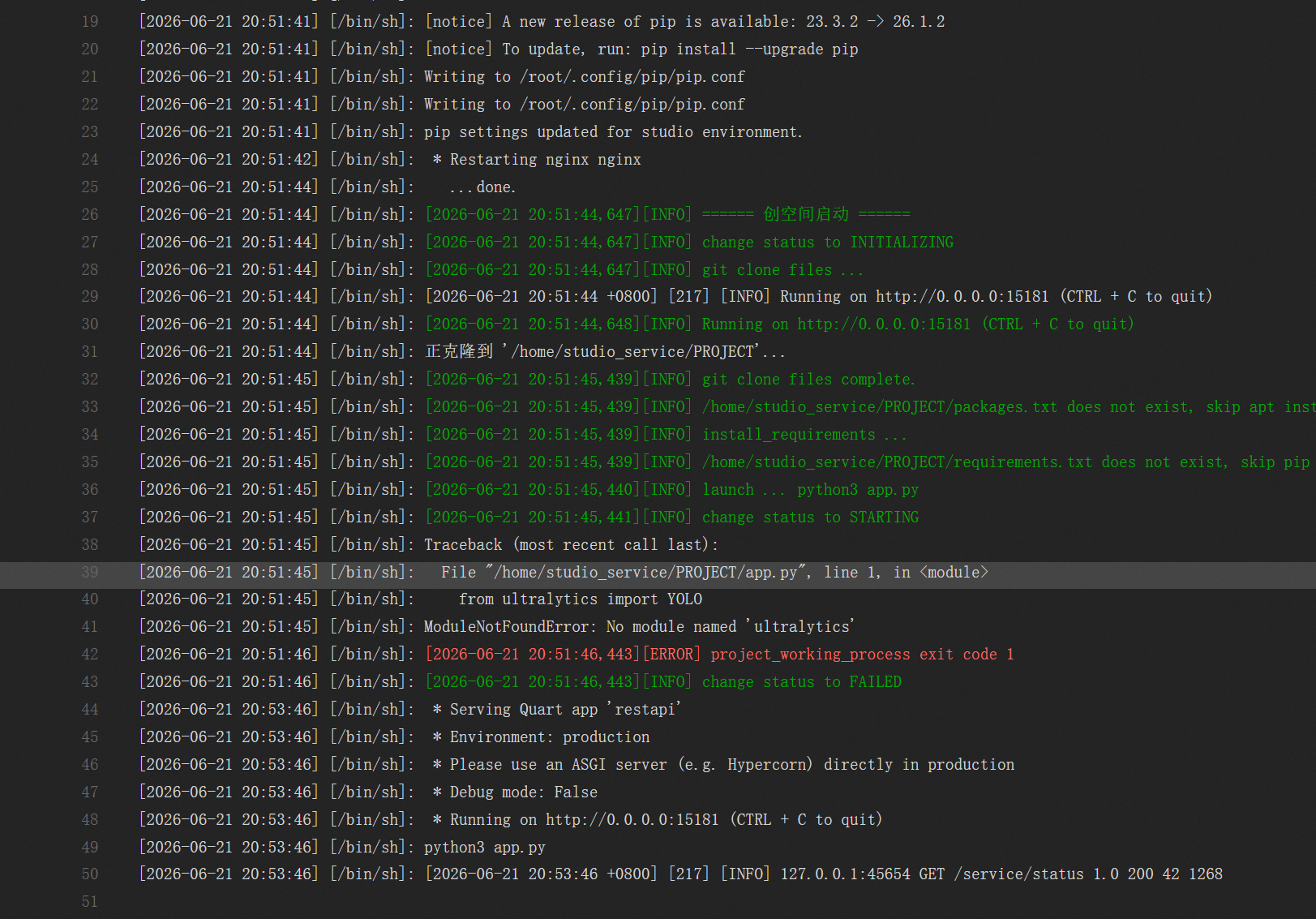Select the 'Environment: production' log line
Viewport: 1316px width, 919px height.
tap(394, 737)
